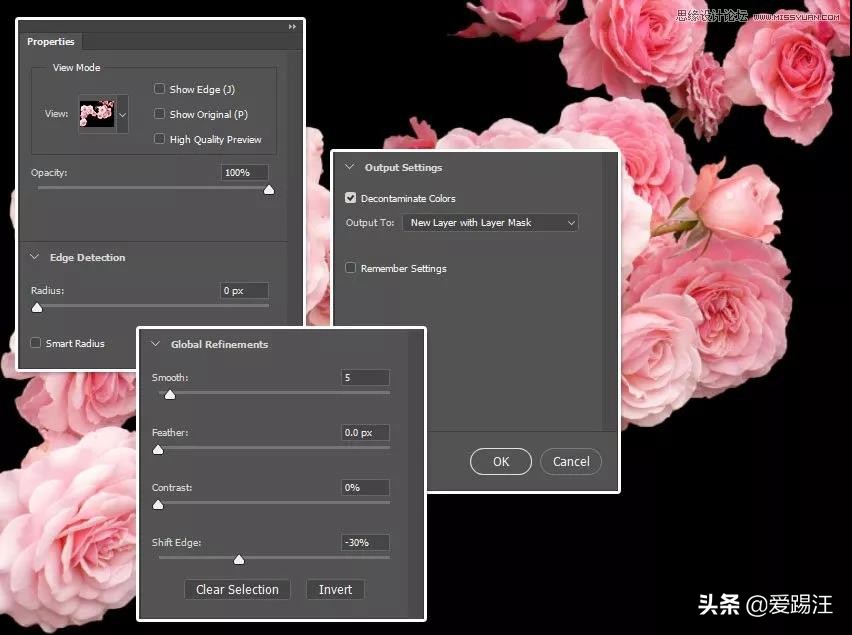Open the Output To dropdown

489,222
